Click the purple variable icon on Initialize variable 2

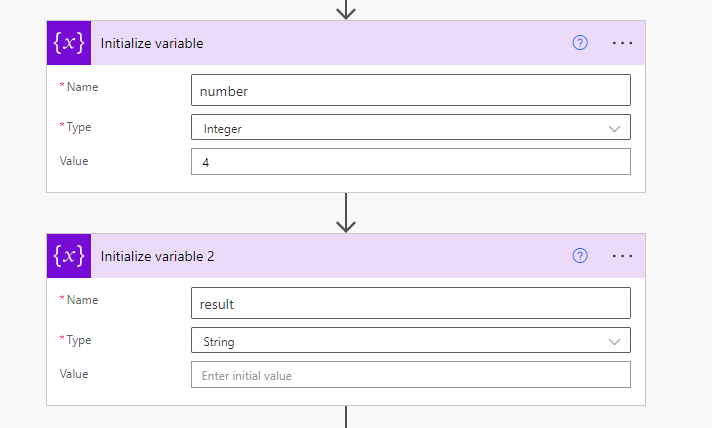pos(69,256)
